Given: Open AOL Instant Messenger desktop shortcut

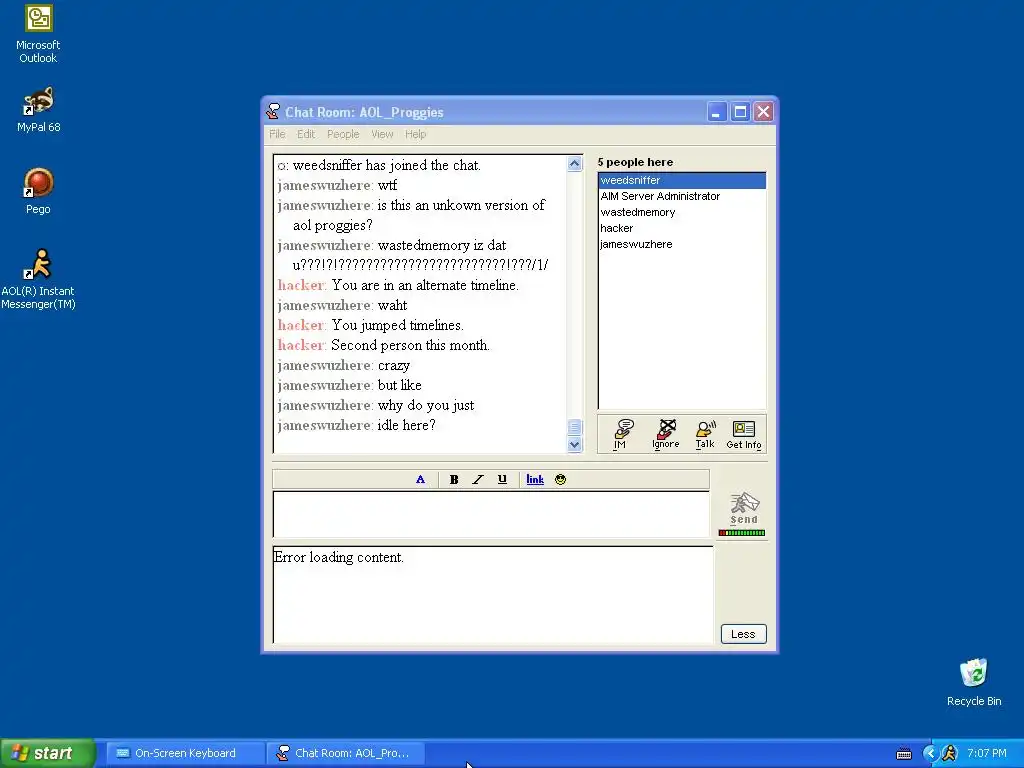Looking at the screenshot, I should click(38, 279).
